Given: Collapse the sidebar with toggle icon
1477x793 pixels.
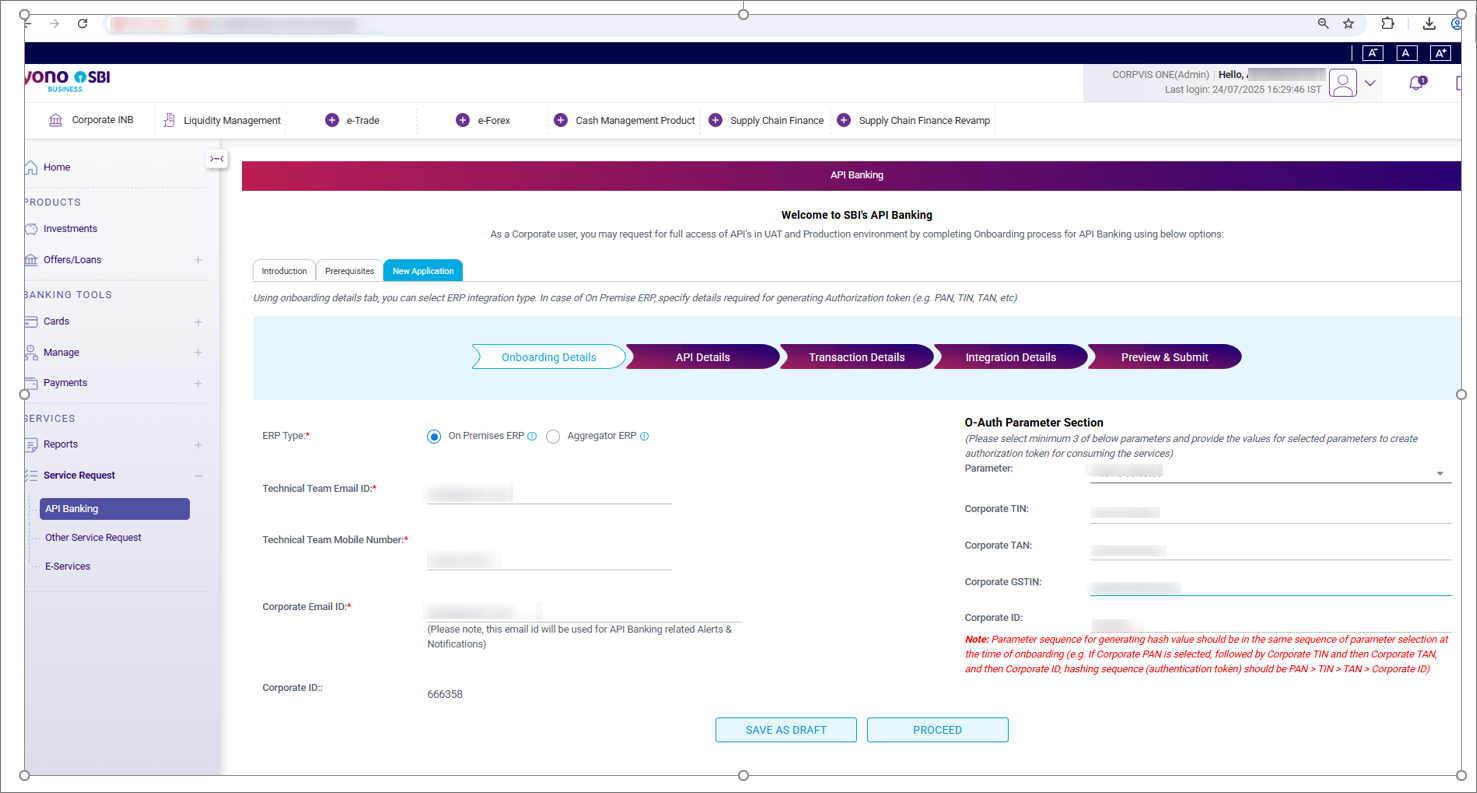Looking at the screenshot, I should click(217, 158).
